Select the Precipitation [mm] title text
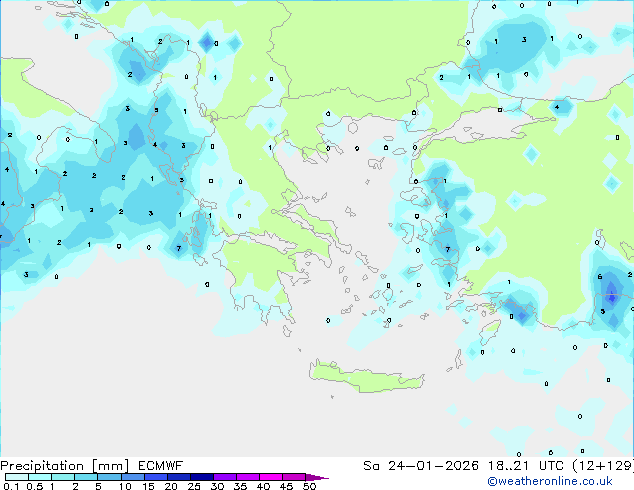Image resolution: width=634 pixels, height=490 pixels. (64, 466)
